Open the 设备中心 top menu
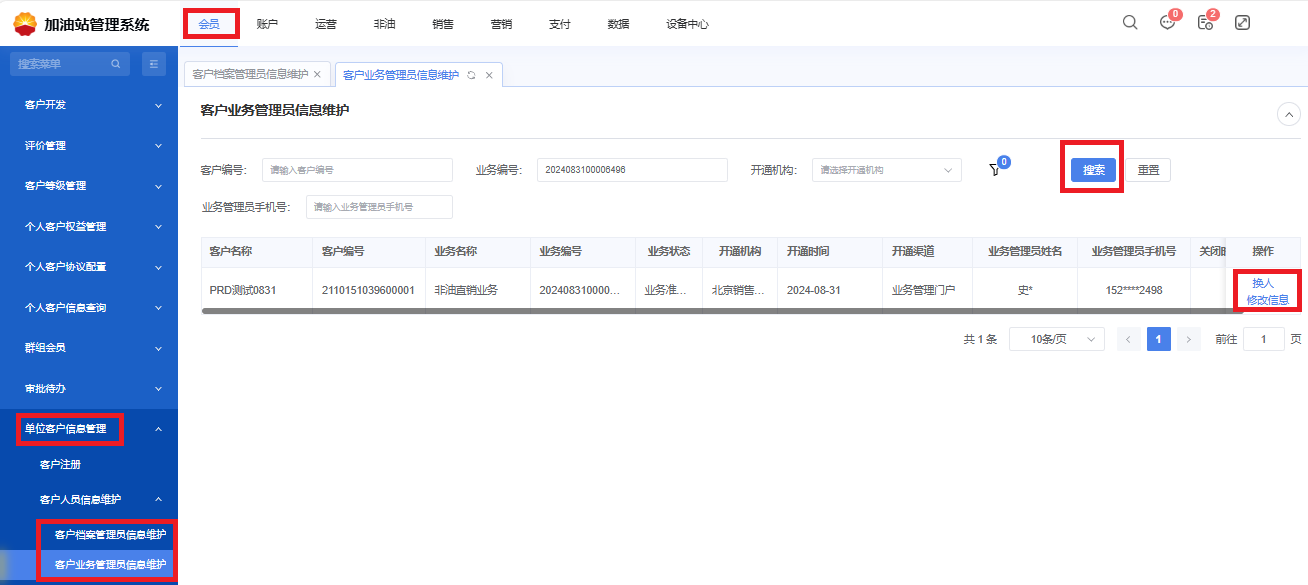 (687, 24)
